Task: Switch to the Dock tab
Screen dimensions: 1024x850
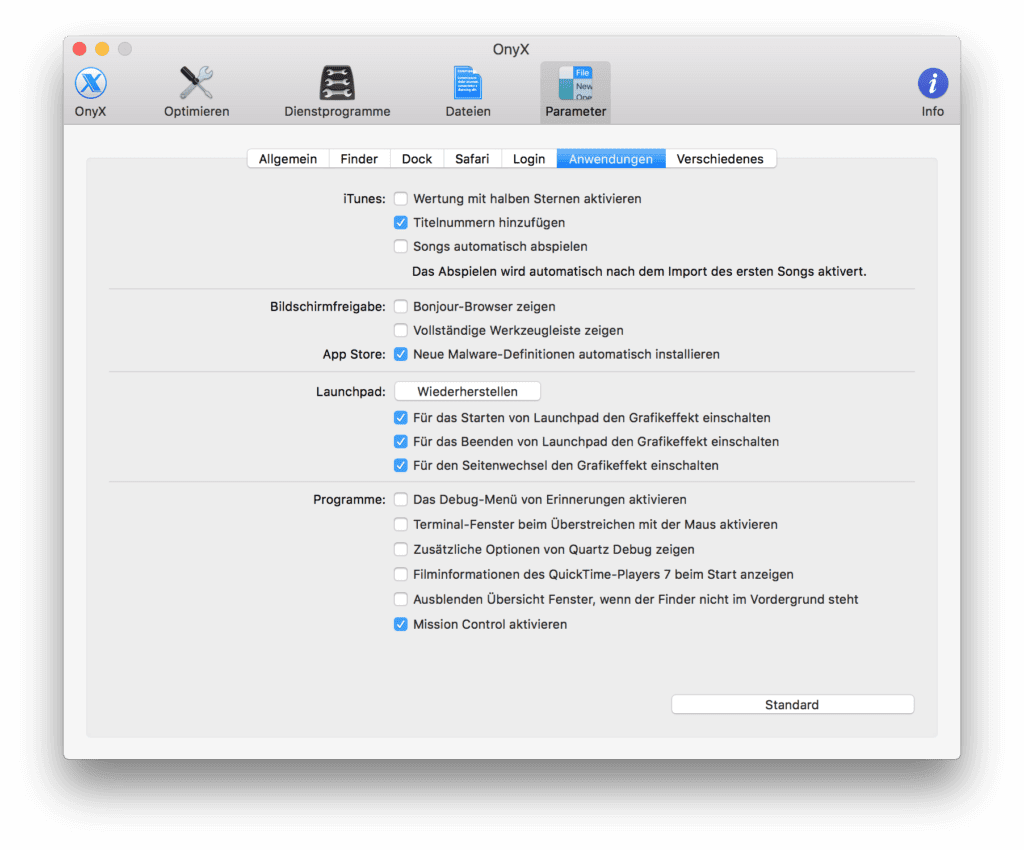Action: 417,159
